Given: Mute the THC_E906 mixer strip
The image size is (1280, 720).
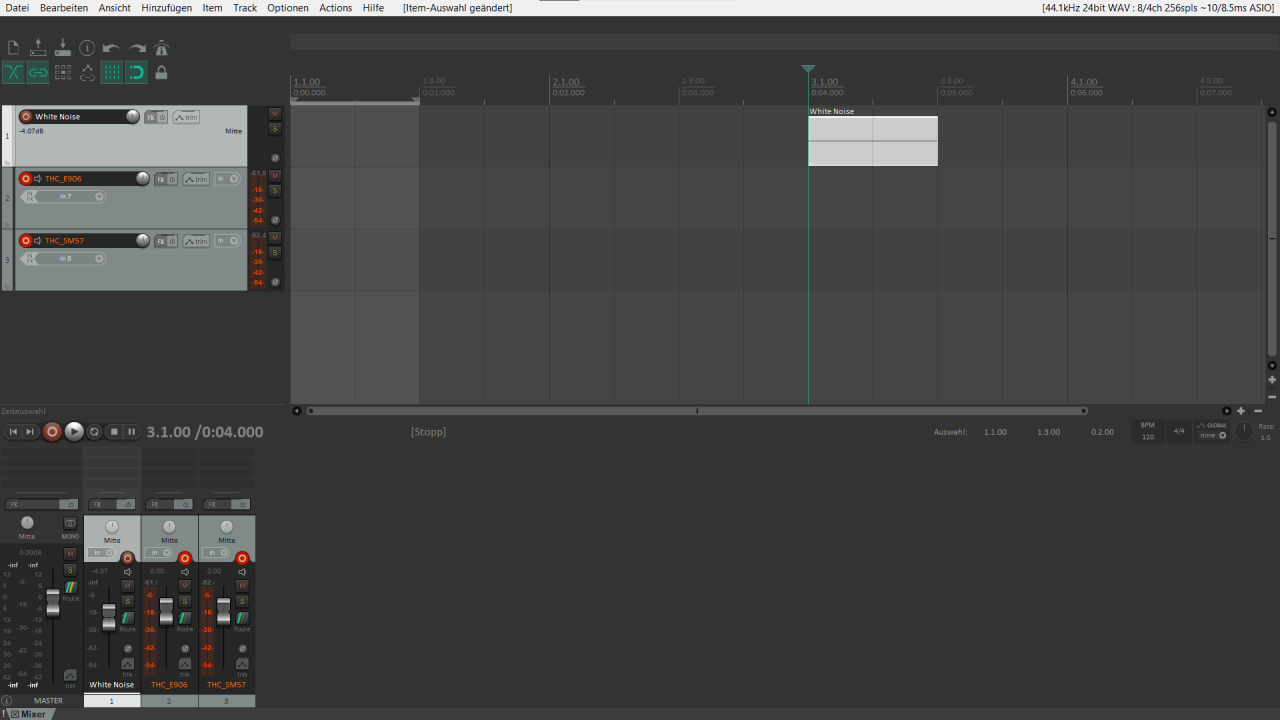Looking at the screenshot, I should [184, 585].
